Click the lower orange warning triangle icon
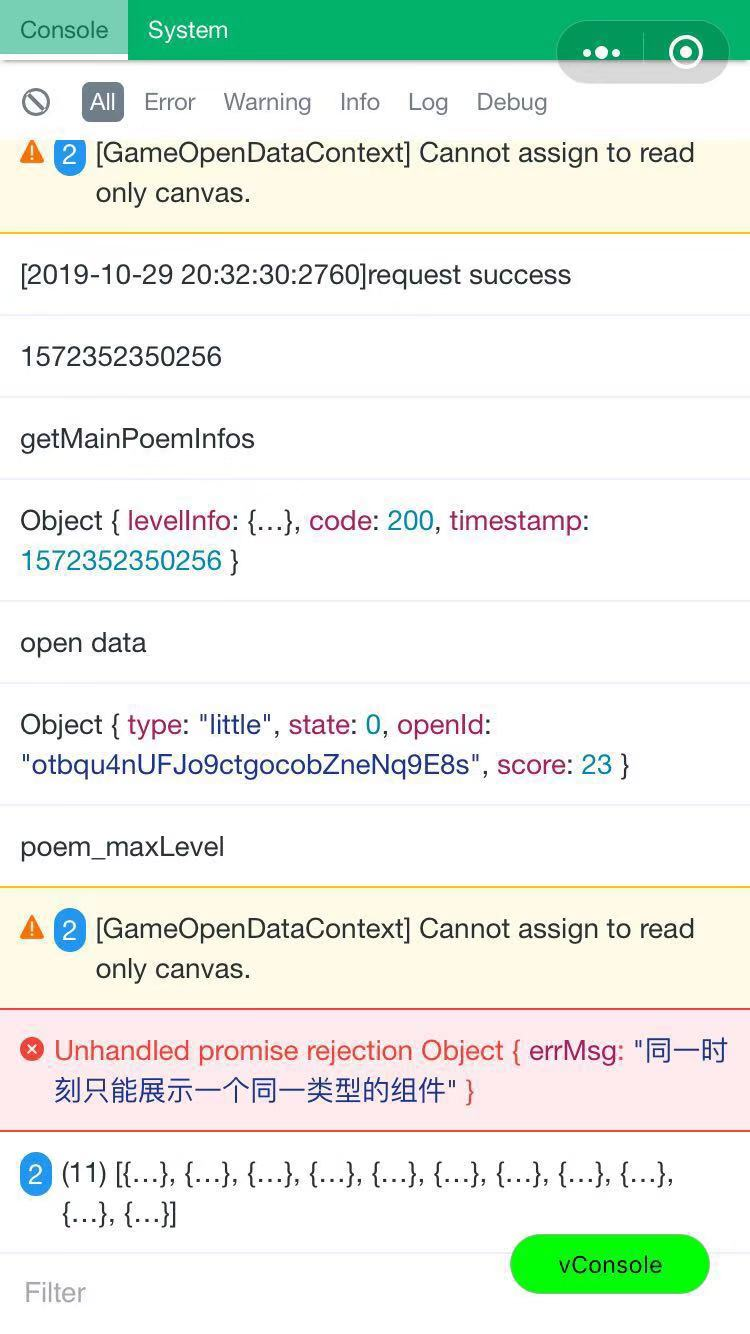 point(32,928)
